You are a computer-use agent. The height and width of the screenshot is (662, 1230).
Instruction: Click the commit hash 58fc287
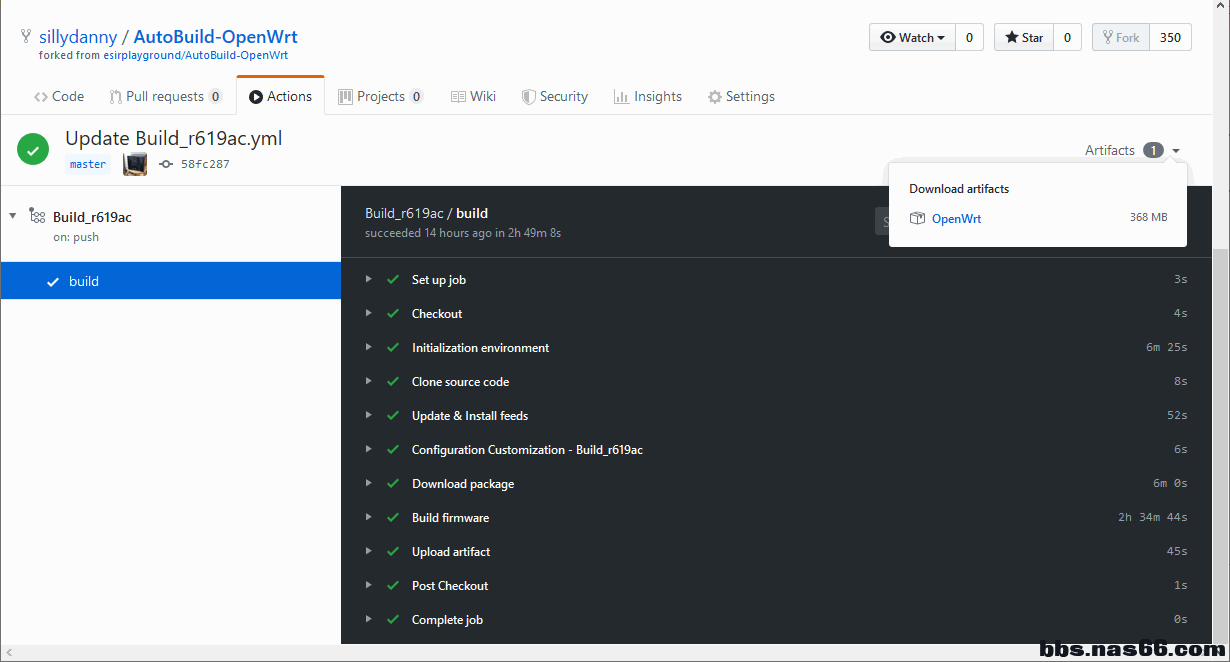coord(205,164)
